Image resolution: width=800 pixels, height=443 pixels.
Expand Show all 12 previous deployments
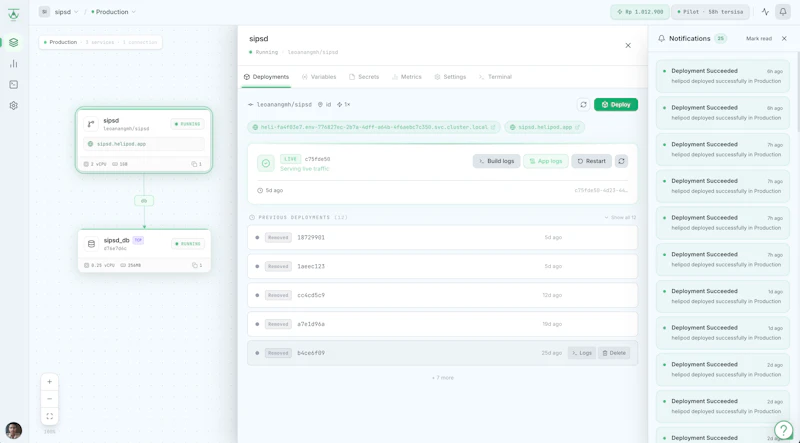point(620,217)
